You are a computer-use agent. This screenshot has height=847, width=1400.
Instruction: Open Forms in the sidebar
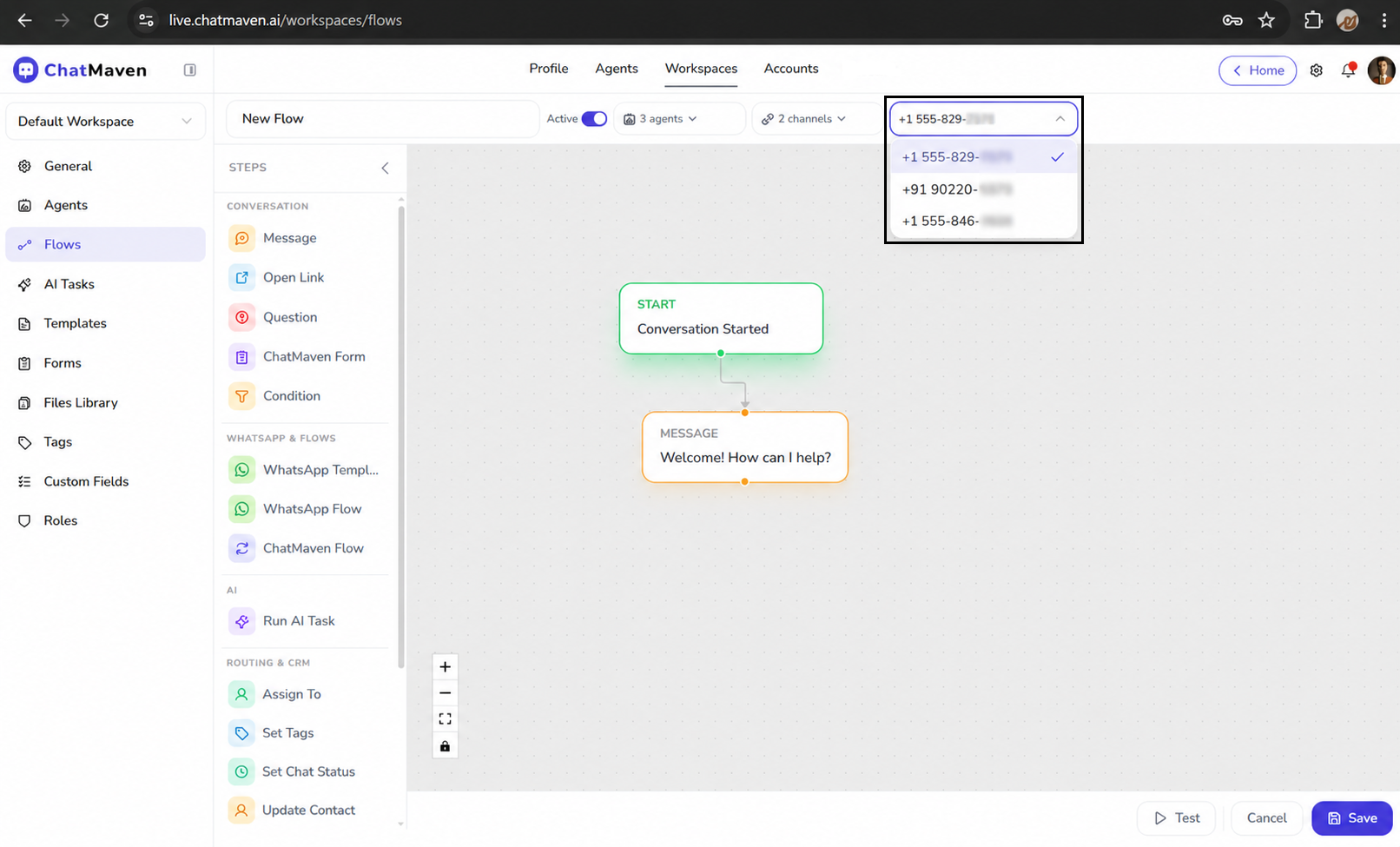[x=106, y=363]
